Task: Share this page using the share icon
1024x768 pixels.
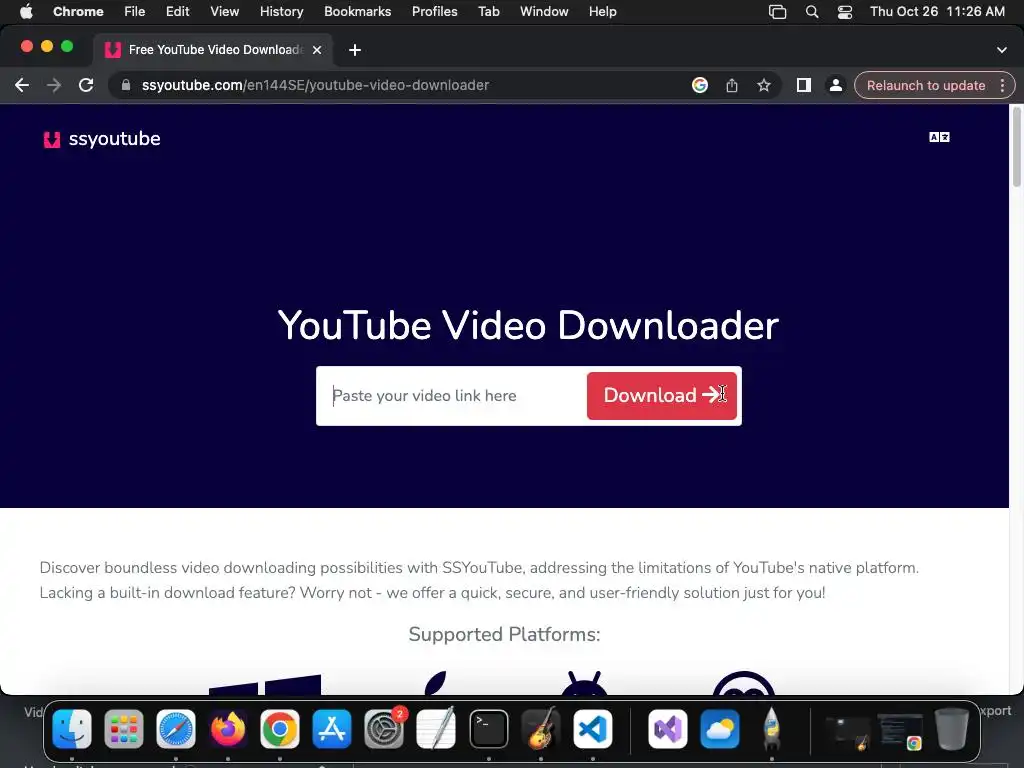Action: coord(731,86)
